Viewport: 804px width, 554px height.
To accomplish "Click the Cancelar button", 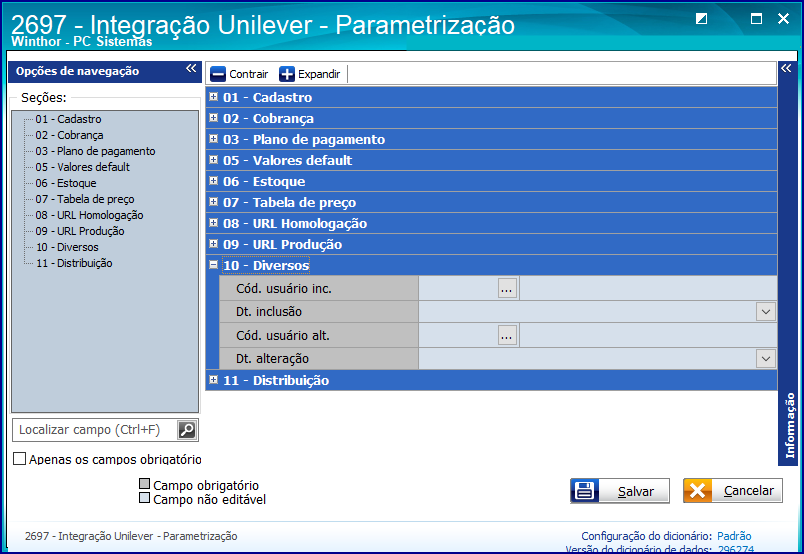I will pos(733,491).
